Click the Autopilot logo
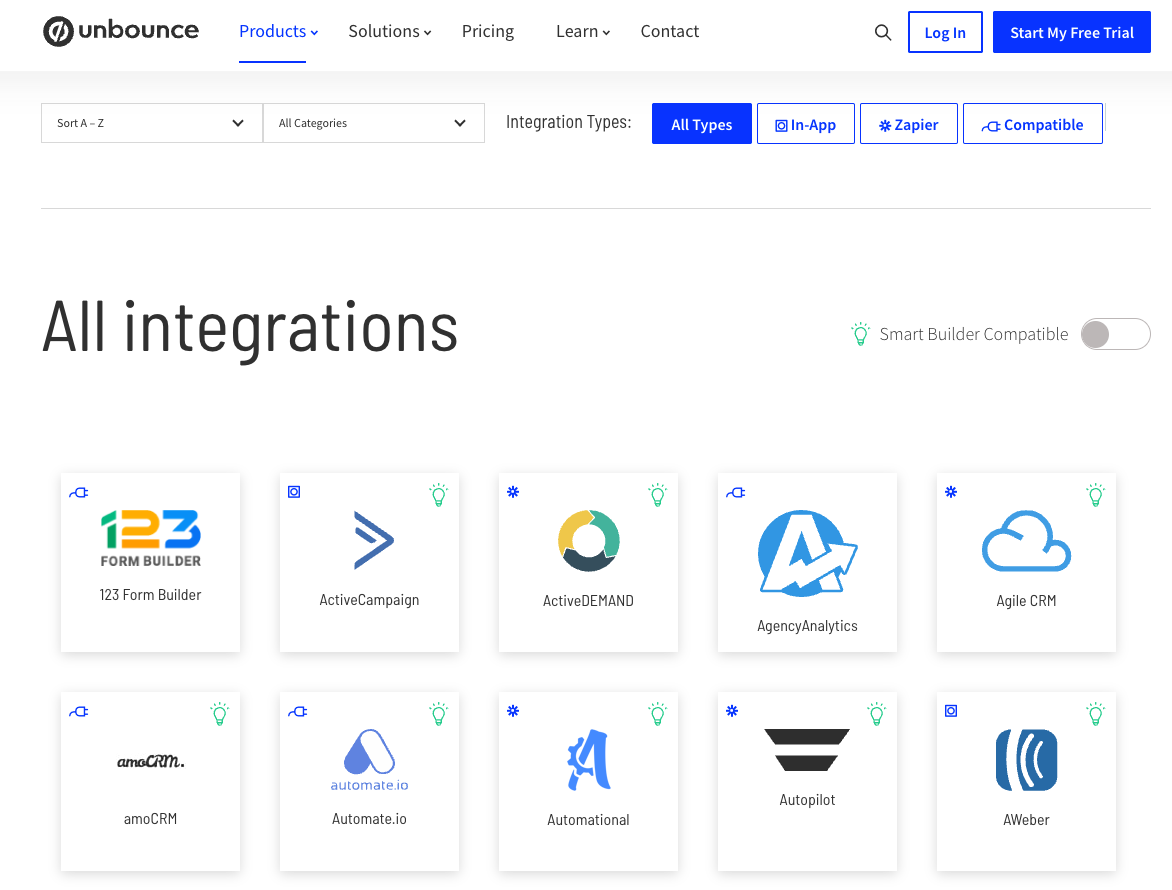 [807, 750]
